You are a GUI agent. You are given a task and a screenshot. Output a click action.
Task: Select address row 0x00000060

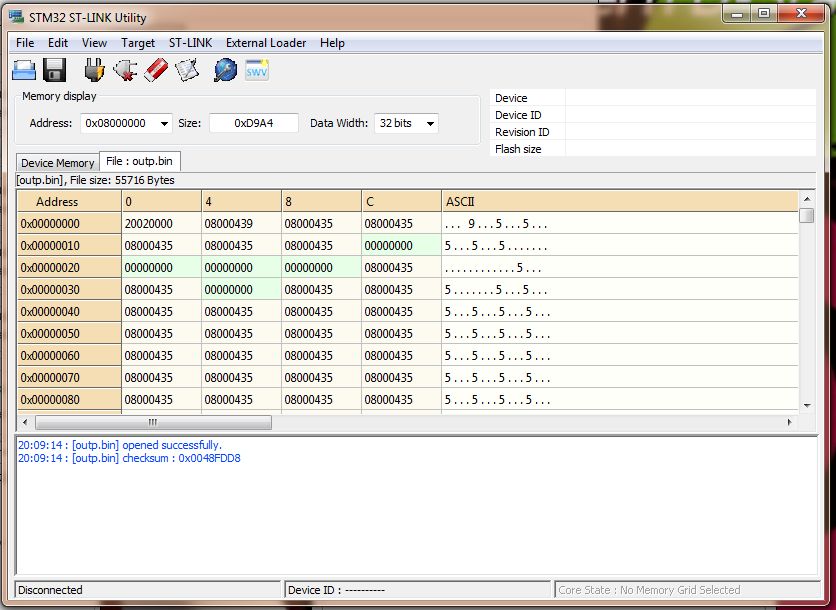[x=69, y=356]
